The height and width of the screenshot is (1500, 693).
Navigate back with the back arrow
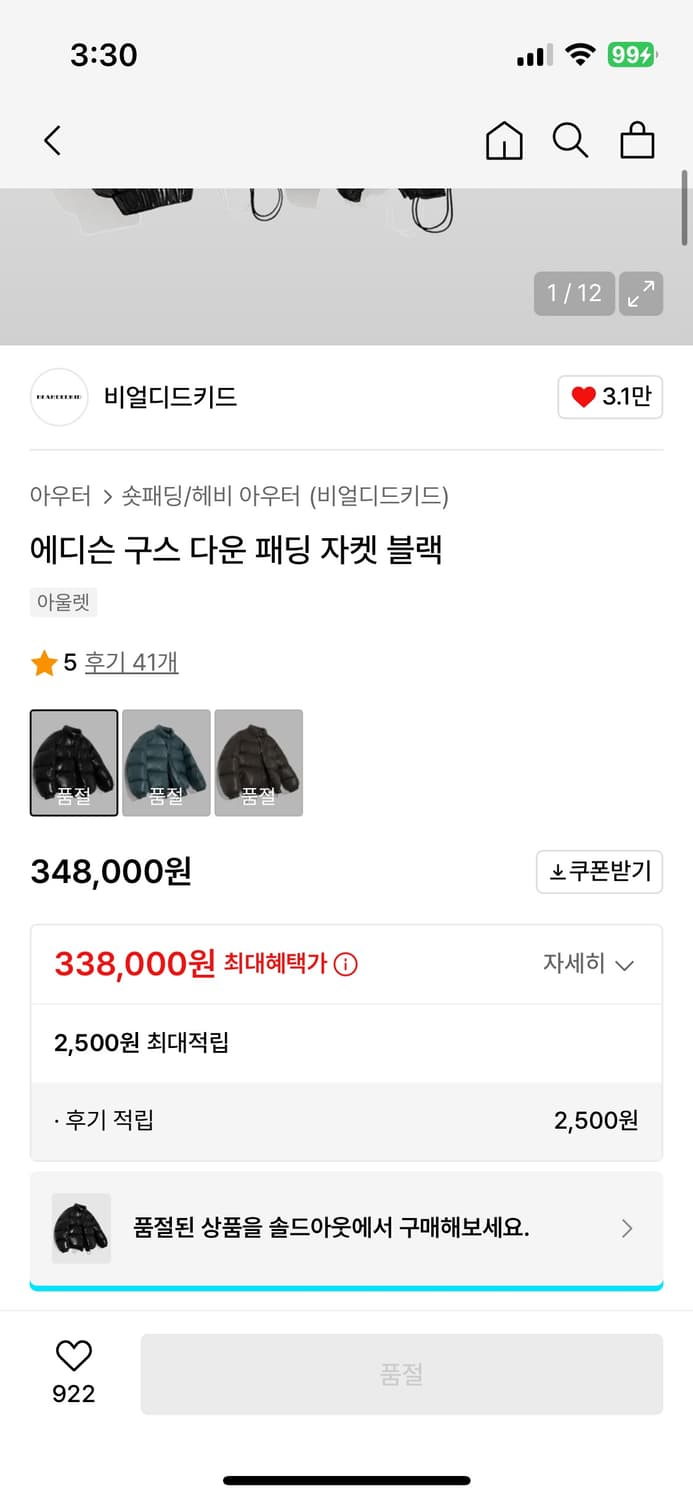52,141
